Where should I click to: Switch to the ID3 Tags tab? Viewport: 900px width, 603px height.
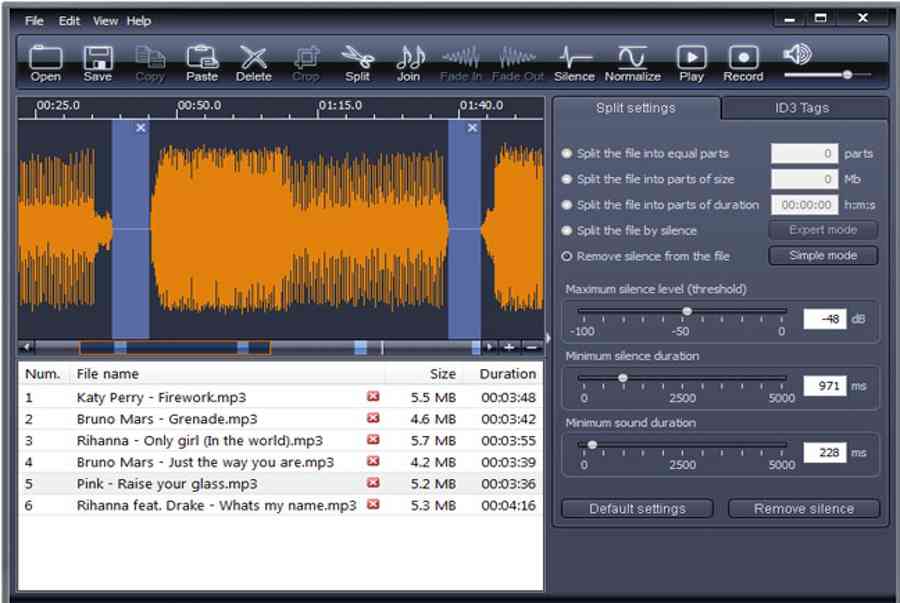pyautogui.click(x=802, y=108)
